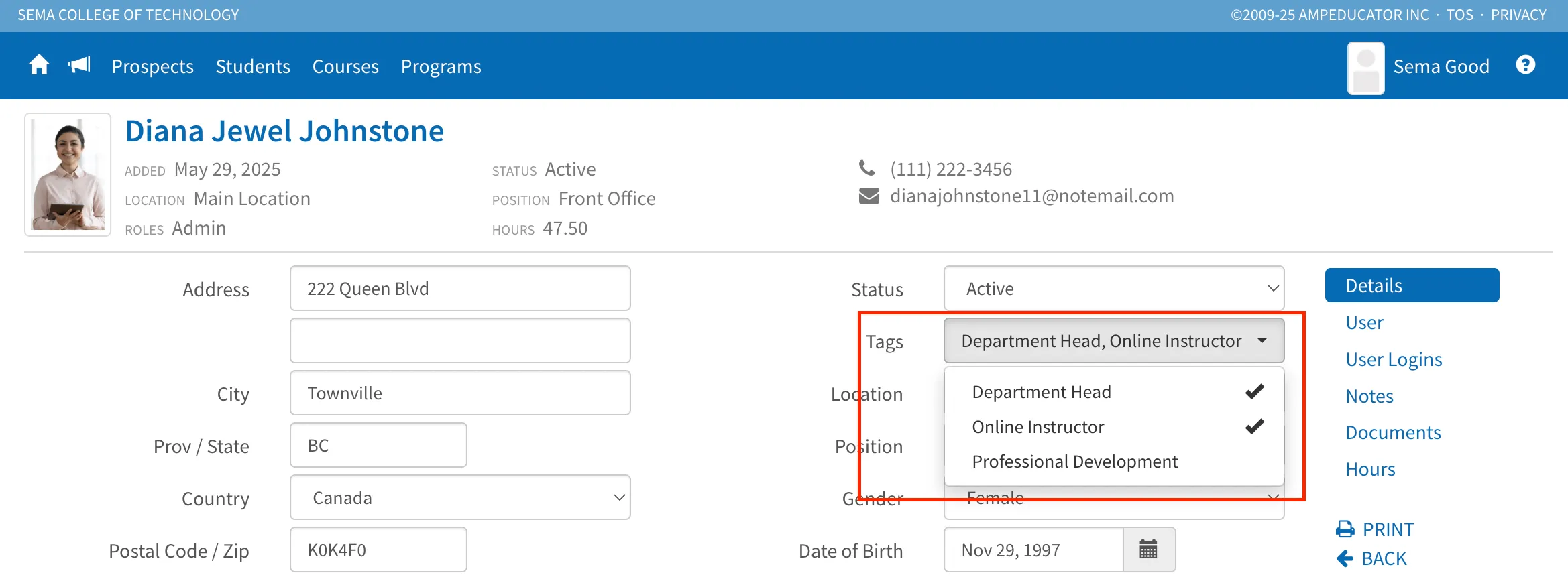Open the Status dropdown

pos(1114,289)
